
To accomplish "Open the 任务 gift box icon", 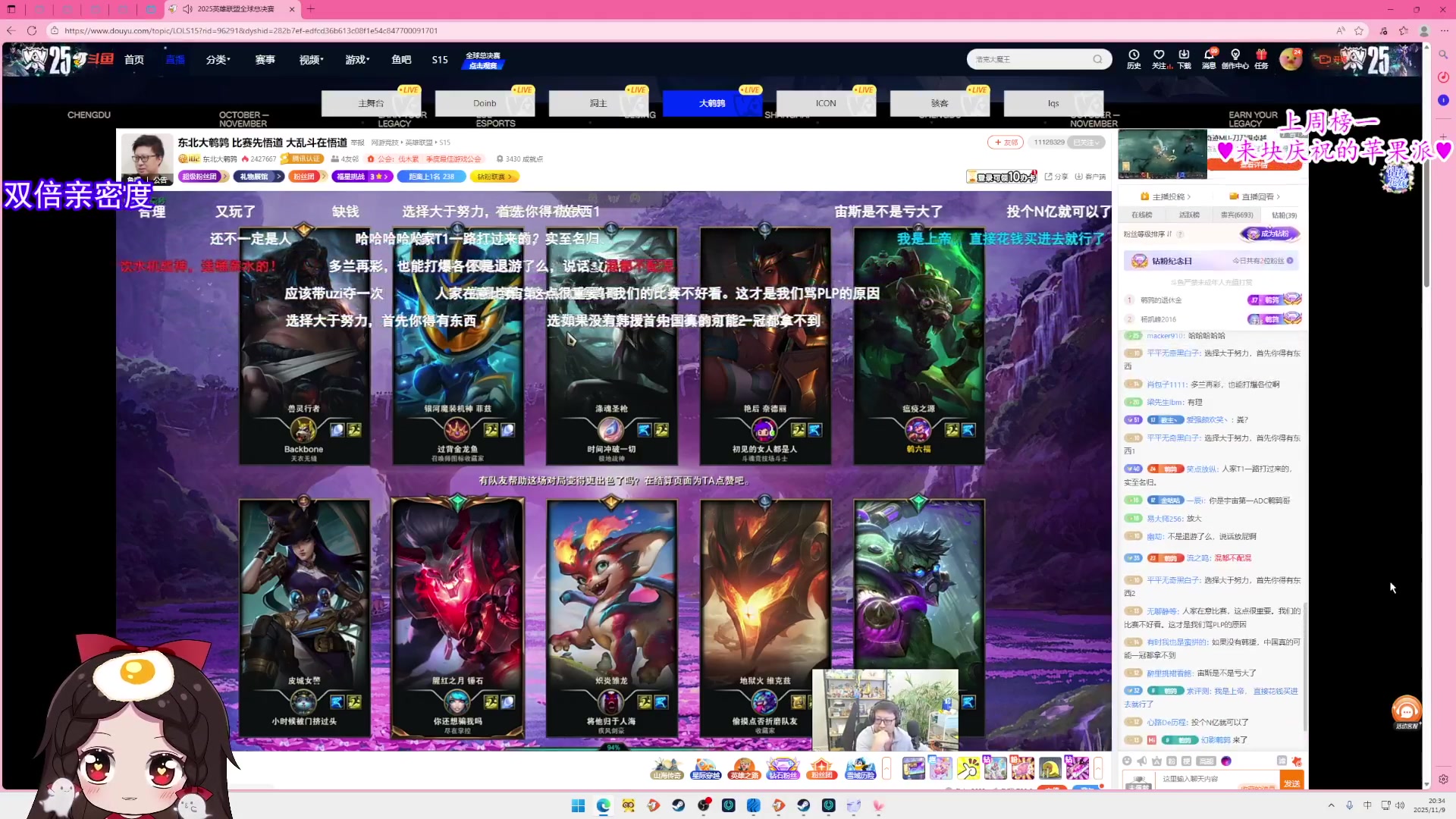I will [x=1261, y=55].
